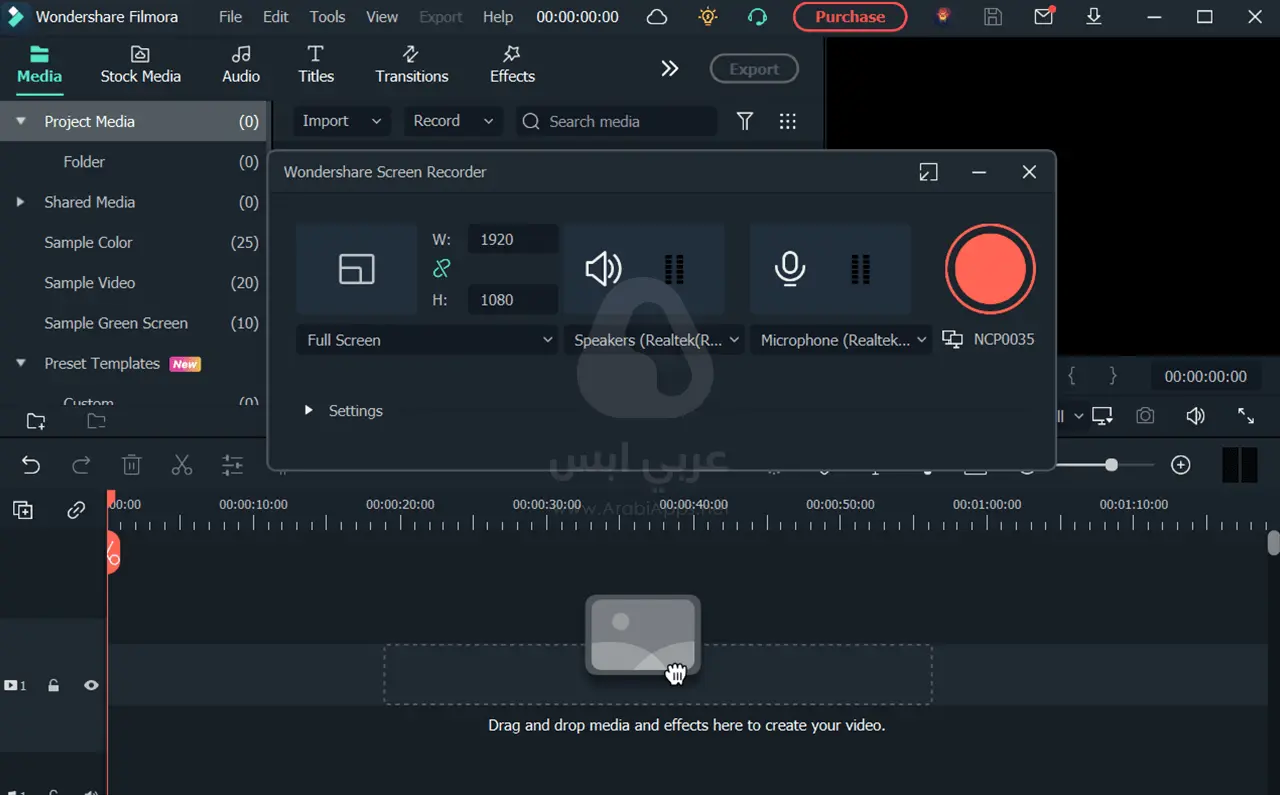Switch to the Transitions tab
The height and width of the screenshot is (795, 1280).
pos(411,64)
